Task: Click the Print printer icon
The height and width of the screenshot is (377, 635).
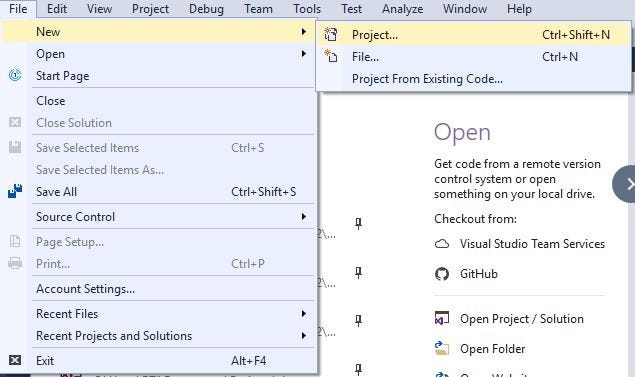Action: click(x=15, y=263)
